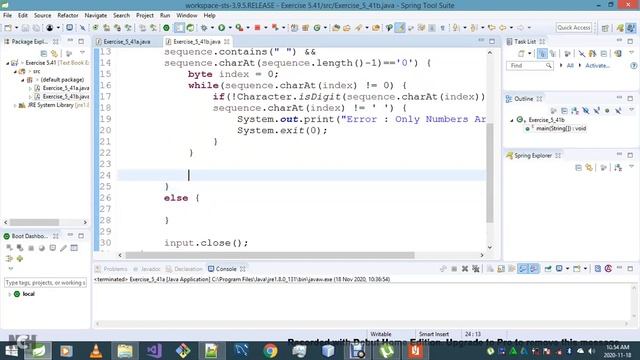Toggle Show Console When Standard Out Changes
Viewport: 640px width, 360px height.
coord(523,269)
